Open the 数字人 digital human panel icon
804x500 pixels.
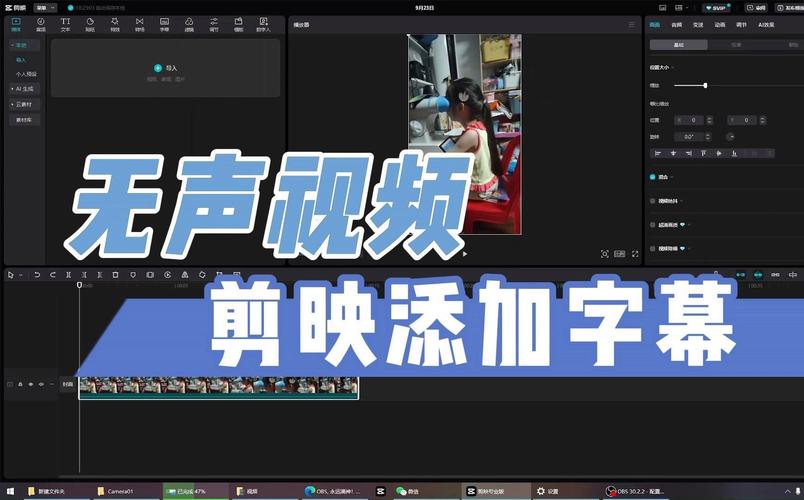(x=263, y=24)
